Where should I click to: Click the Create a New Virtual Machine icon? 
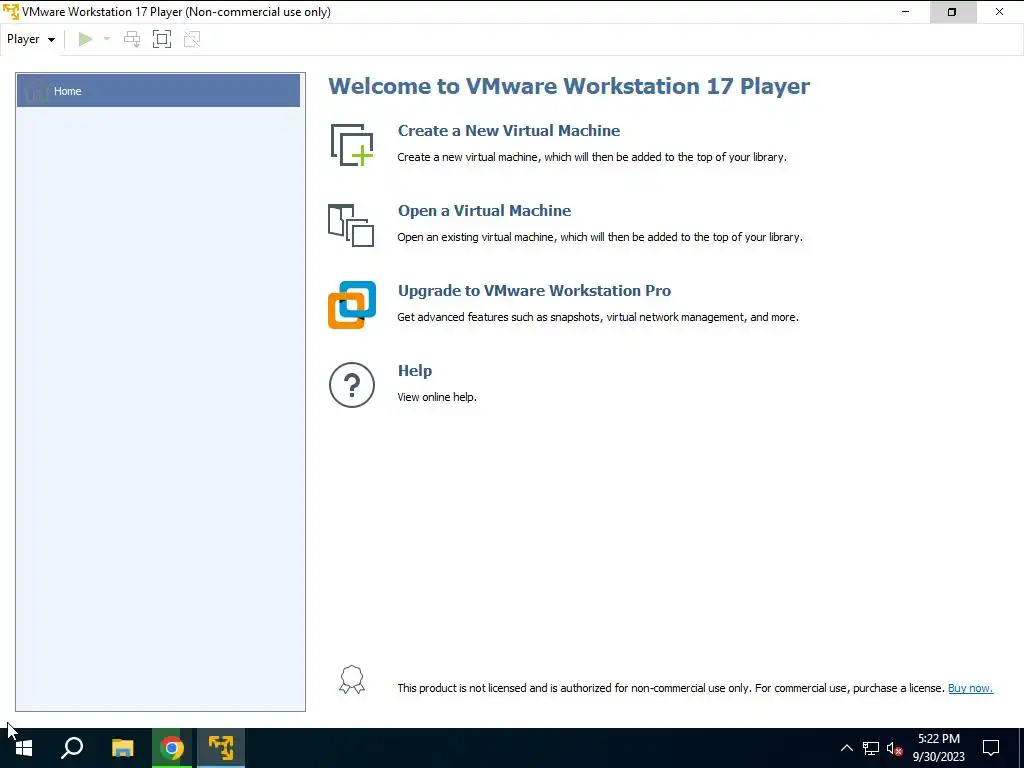click(352, 144)
